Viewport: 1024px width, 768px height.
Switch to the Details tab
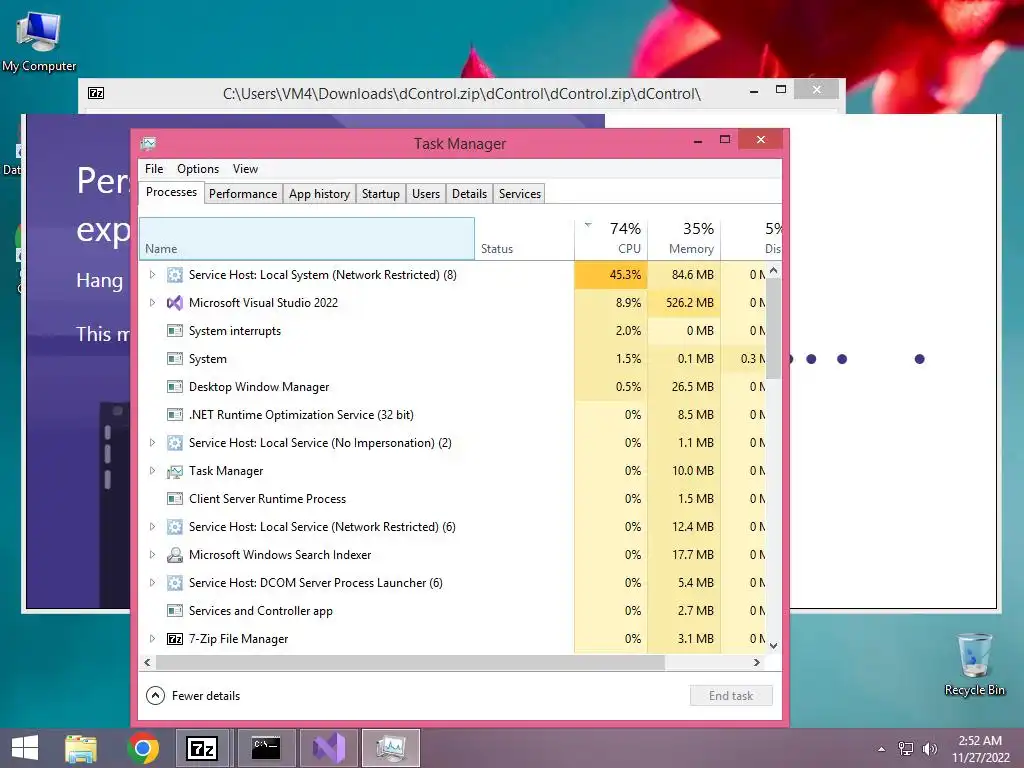pyautogui.click(x=470, y=194)
